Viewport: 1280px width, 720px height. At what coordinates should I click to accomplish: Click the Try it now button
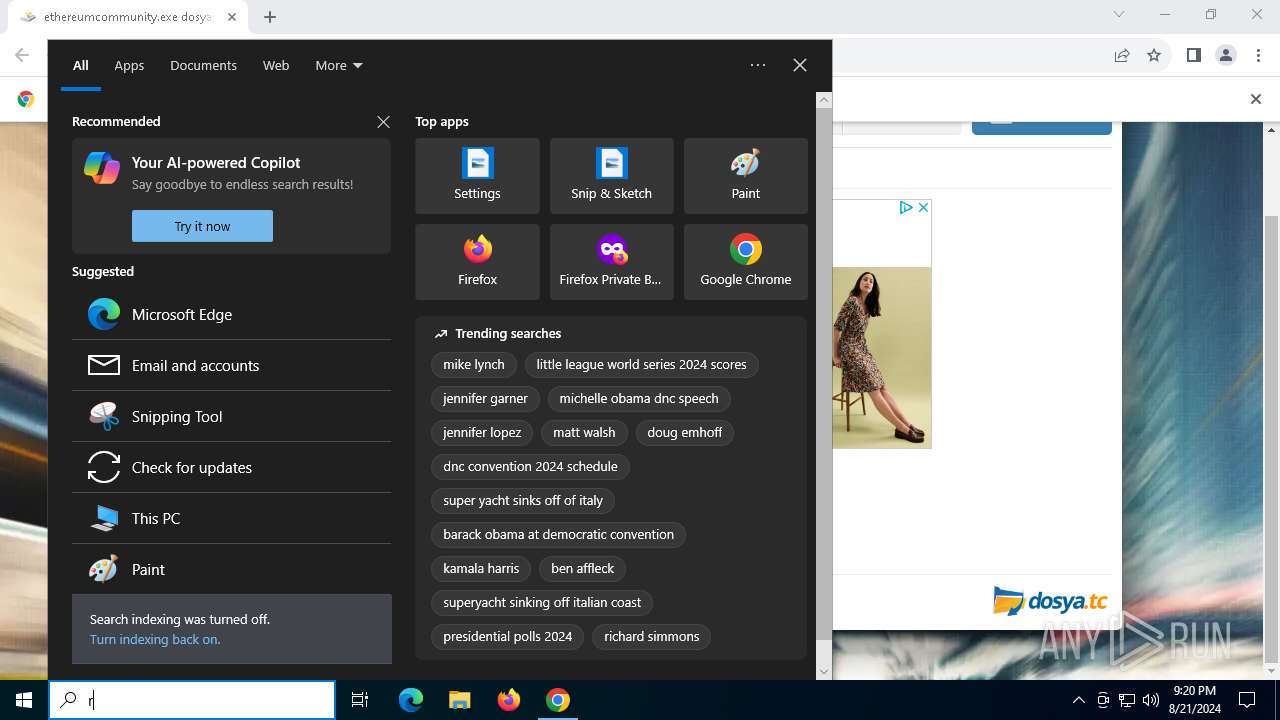[202, 226]
